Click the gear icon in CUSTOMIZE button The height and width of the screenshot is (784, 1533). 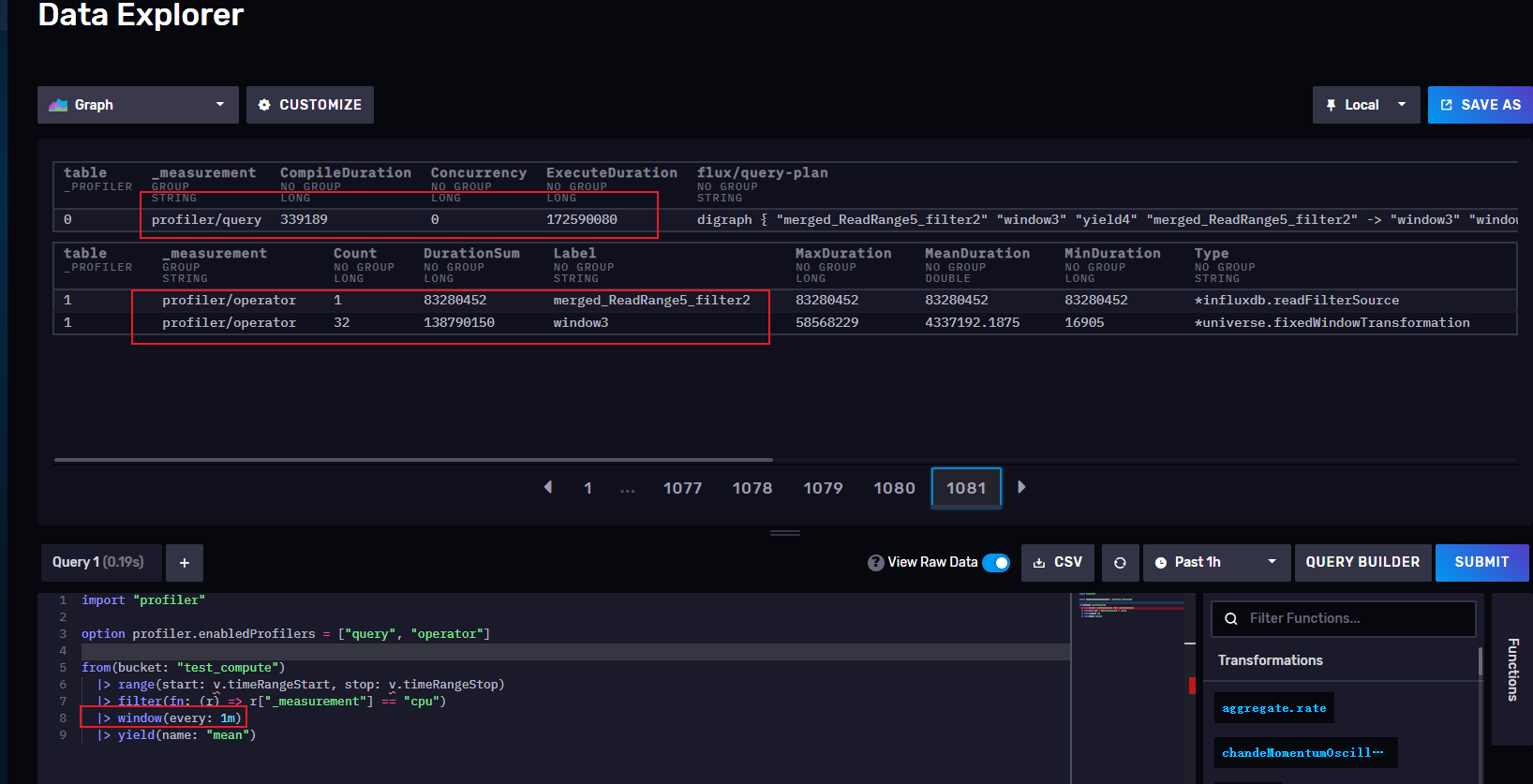pos(264,105)
